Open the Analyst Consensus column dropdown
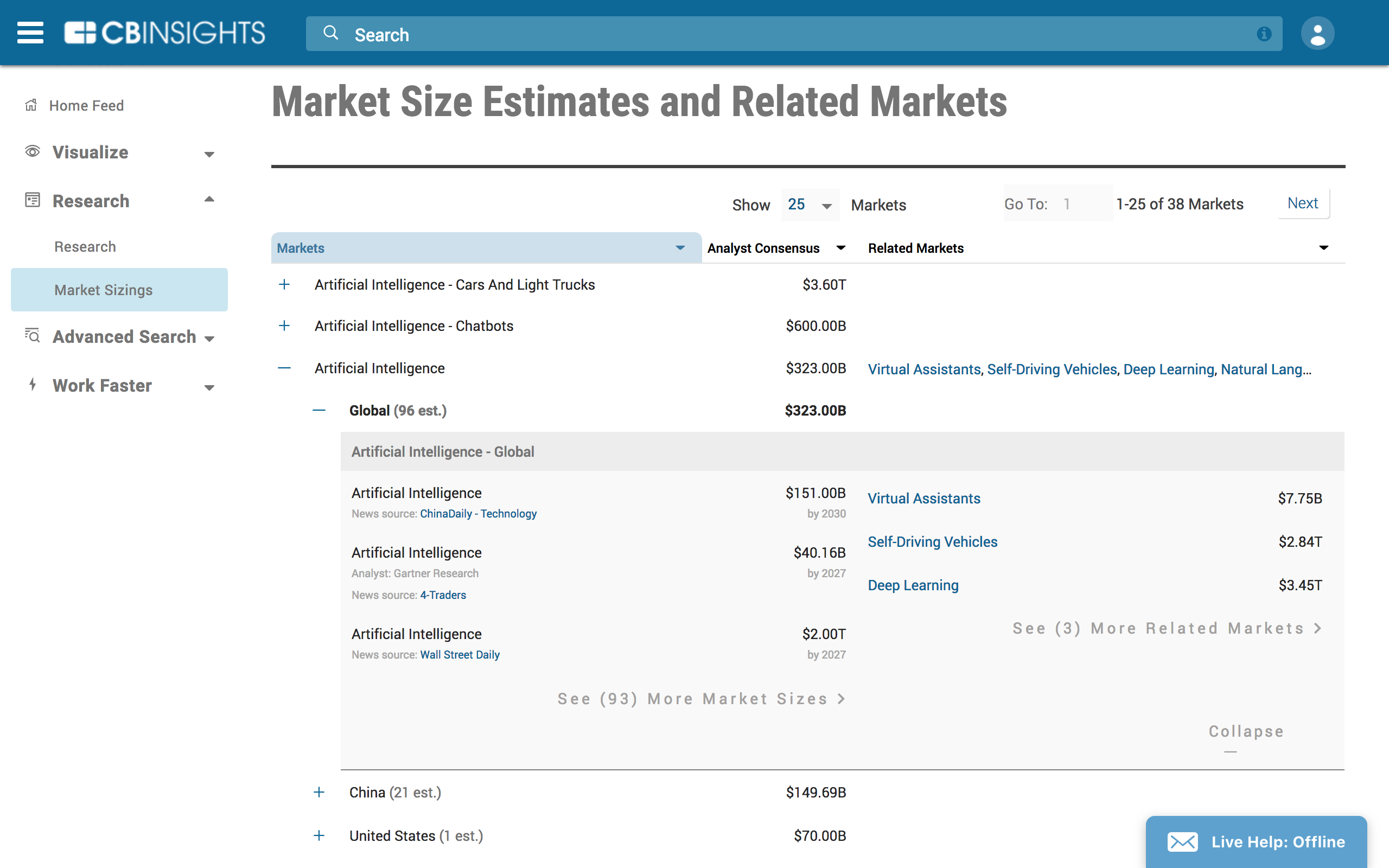1389x868 pixels. (841, 248)
